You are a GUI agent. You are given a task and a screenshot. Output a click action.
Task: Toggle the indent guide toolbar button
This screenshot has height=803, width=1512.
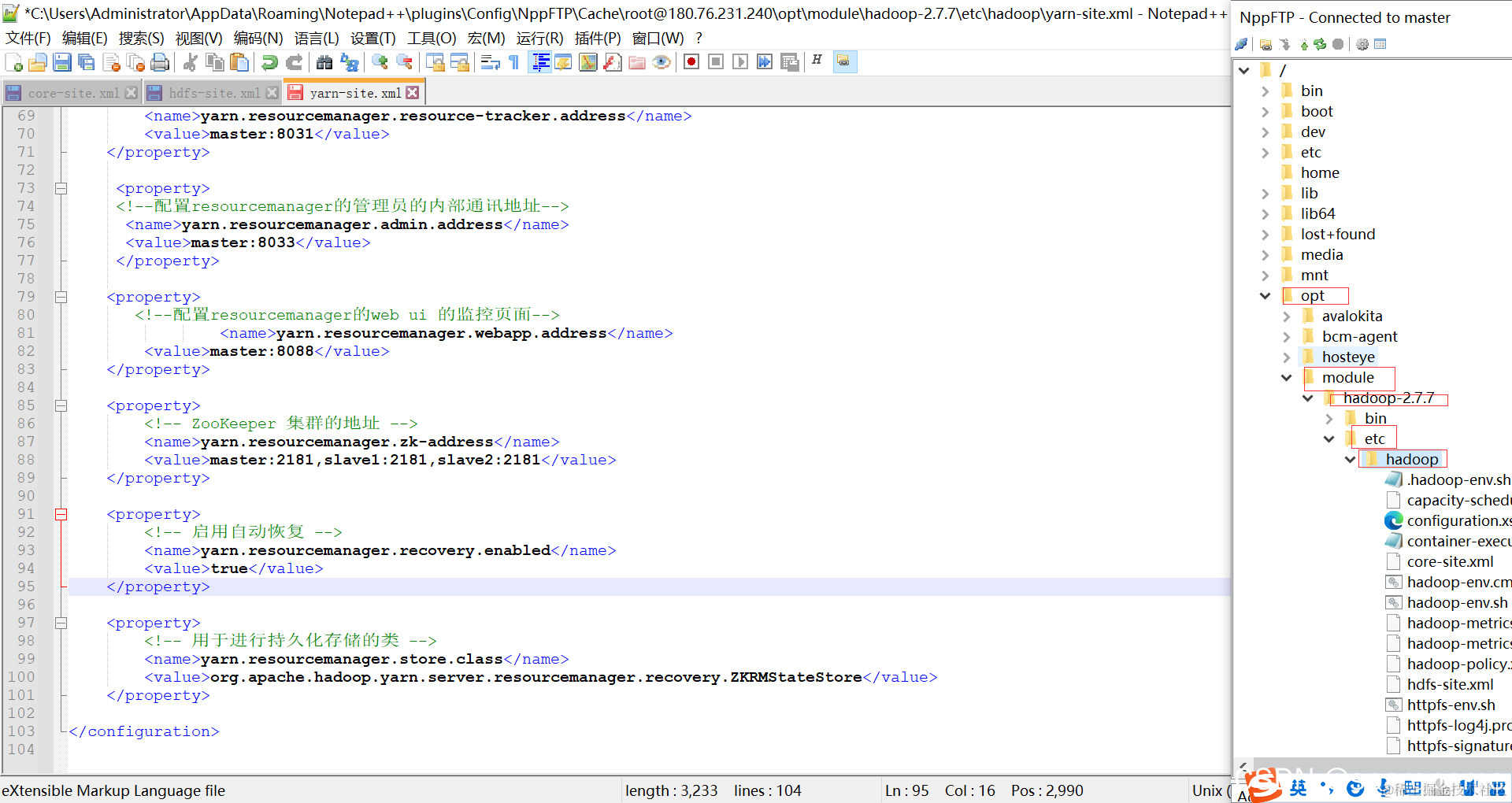(540, 62)
